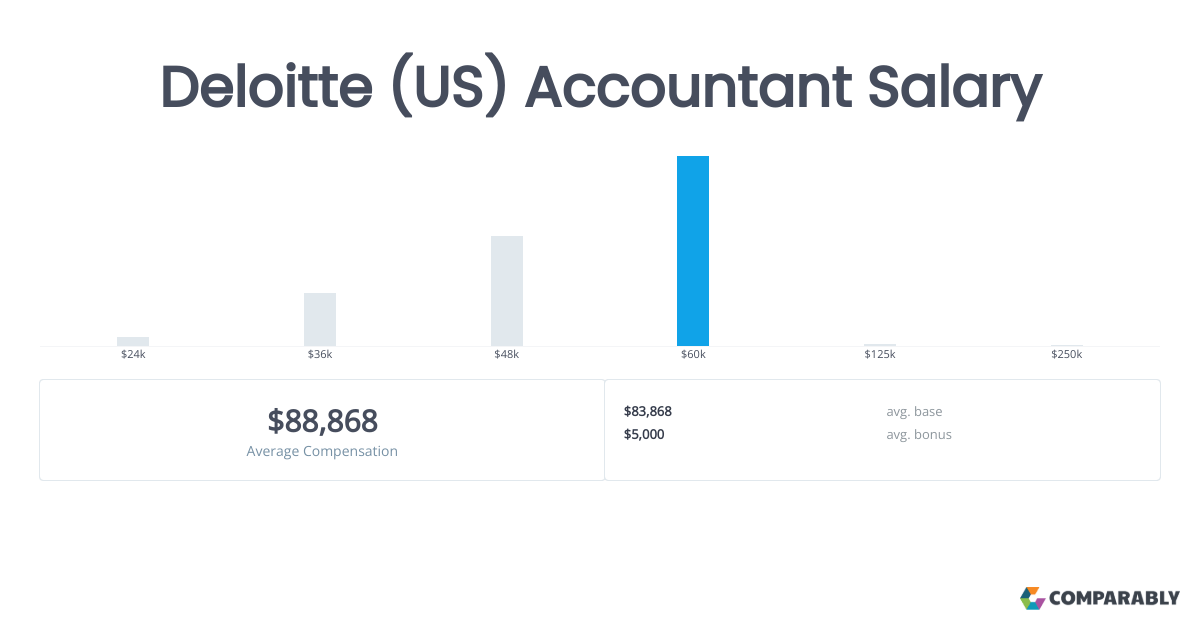Click the $5,000 bonus value
Screen dimensions: 1200x630
pos(644,434)
